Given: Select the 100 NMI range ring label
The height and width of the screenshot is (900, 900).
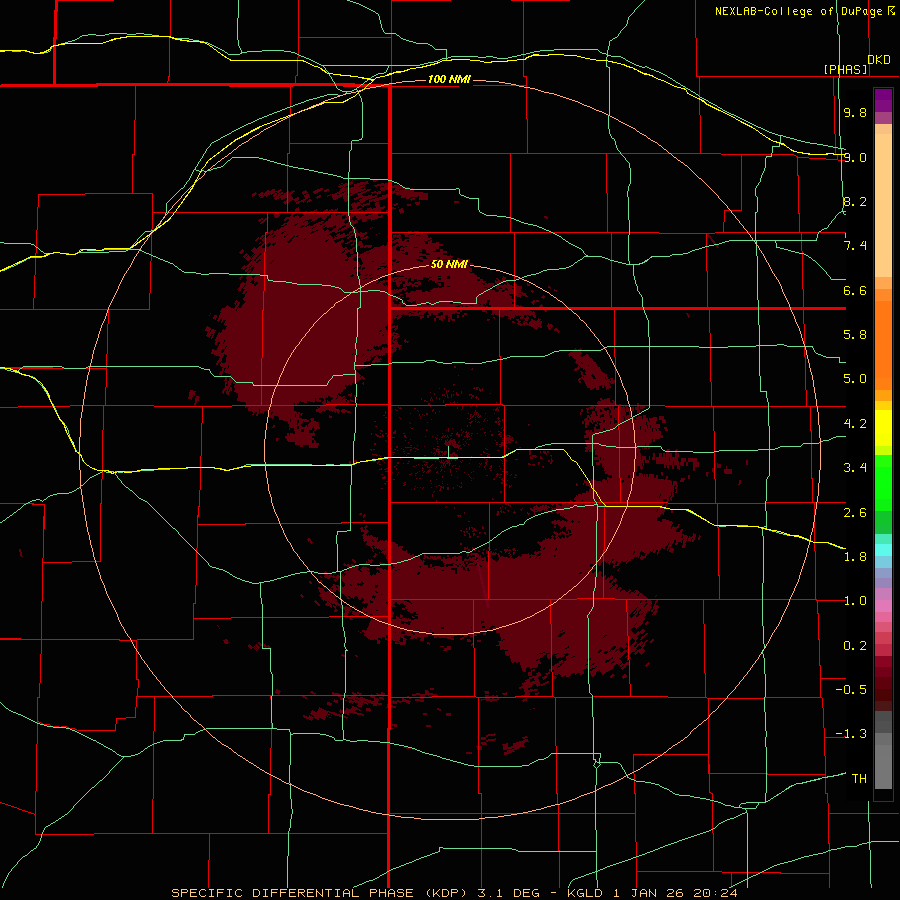Looking at the screenshot, I should pyautogui.click(x=449, y=79).
